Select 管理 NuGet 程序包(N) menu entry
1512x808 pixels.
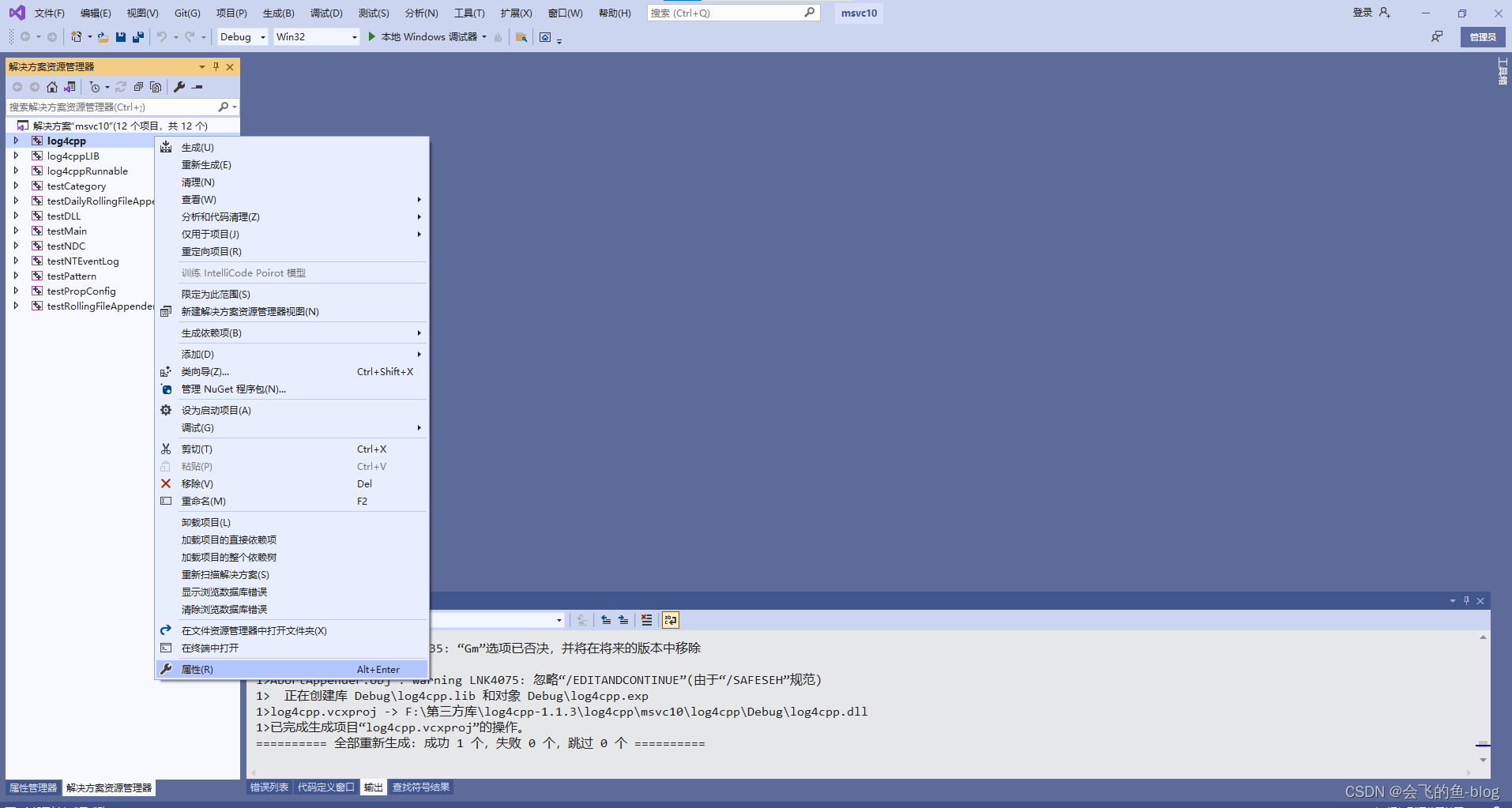[291, 389]
